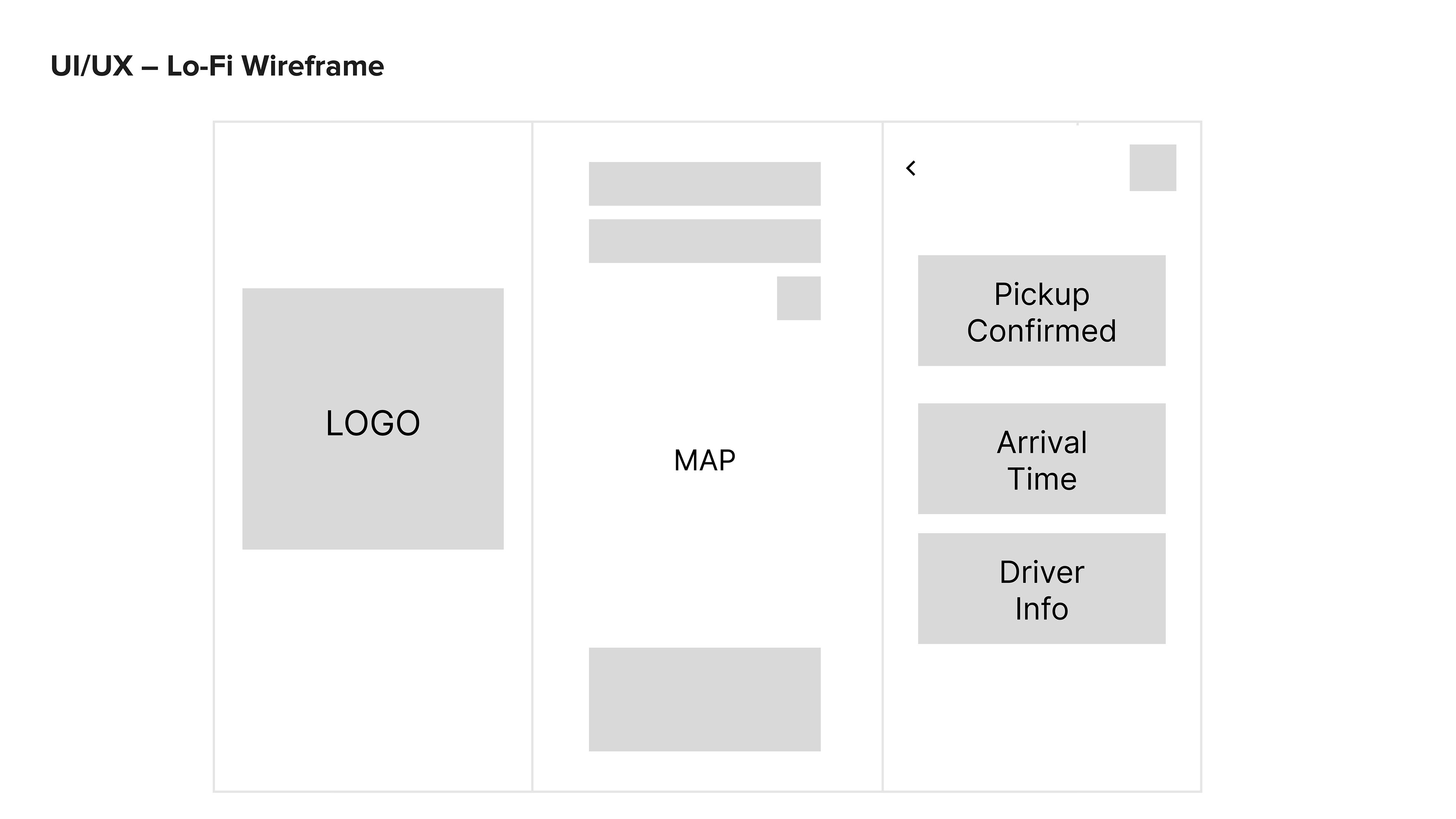The height and width of the screenshot is (819, 1456).
Task: Select the large gray panel below MAP
Action: (x=705, y=699)
